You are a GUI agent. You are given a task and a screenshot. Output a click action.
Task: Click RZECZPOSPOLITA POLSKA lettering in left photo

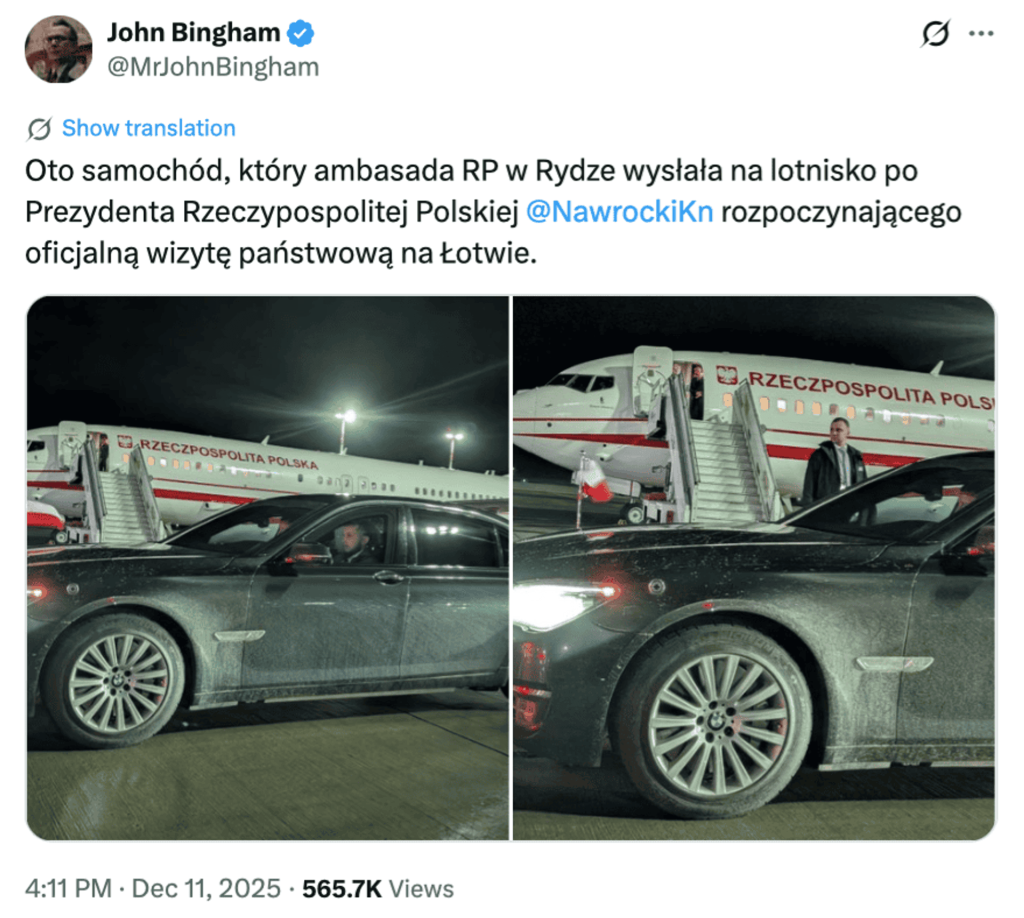[x=229, y=454]
